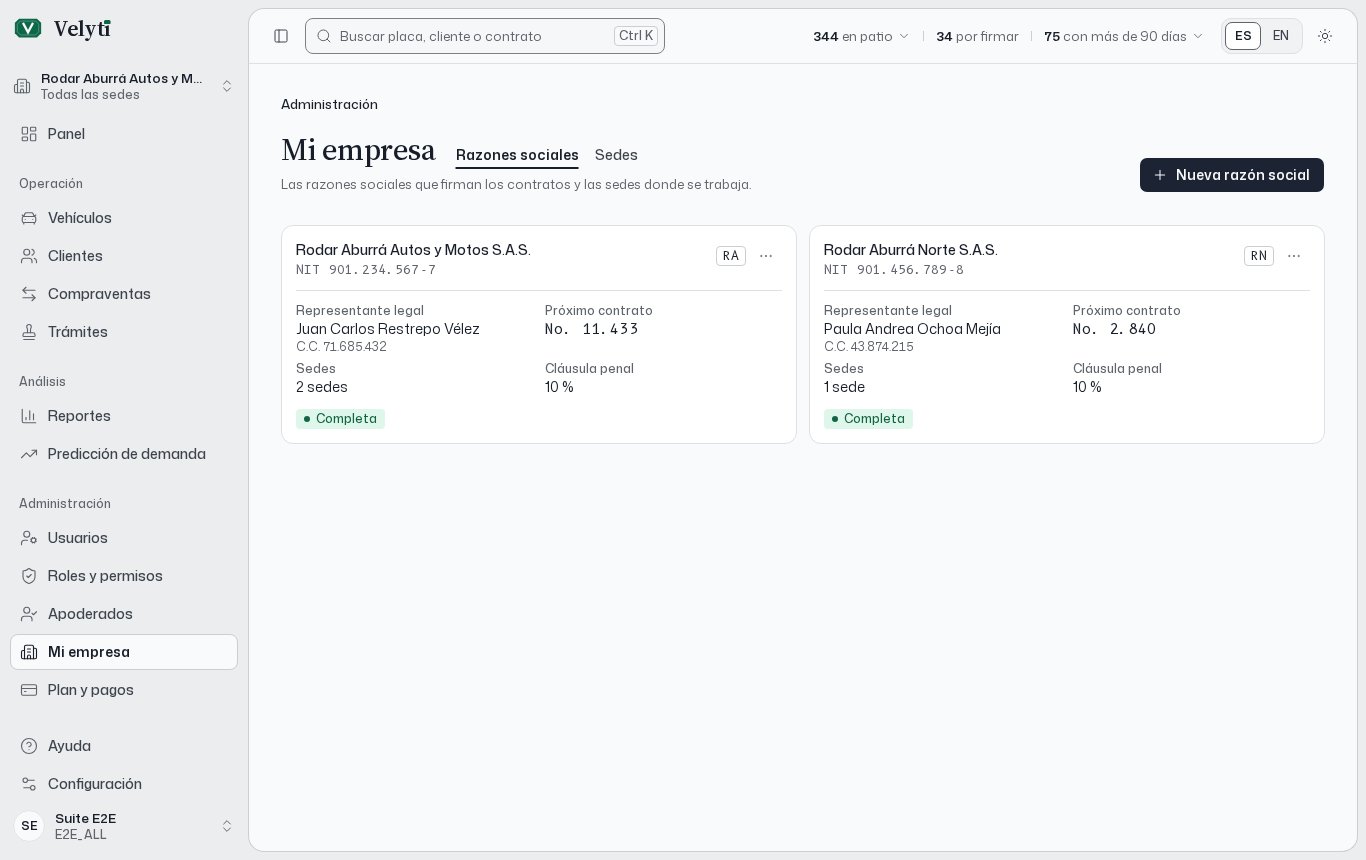Open Mi empresa in the sidebar
The image size is (1366, 860).
pos(124,652)
